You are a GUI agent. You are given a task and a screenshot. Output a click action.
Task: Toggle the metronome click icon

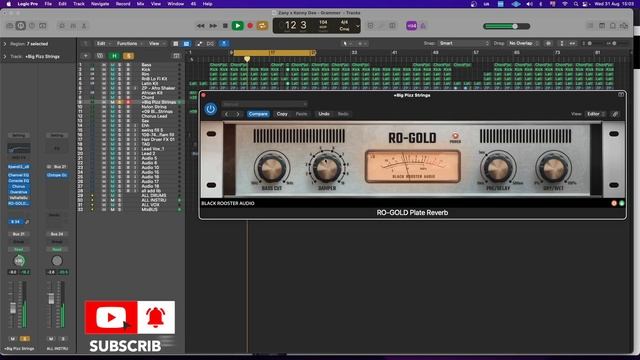423,26
